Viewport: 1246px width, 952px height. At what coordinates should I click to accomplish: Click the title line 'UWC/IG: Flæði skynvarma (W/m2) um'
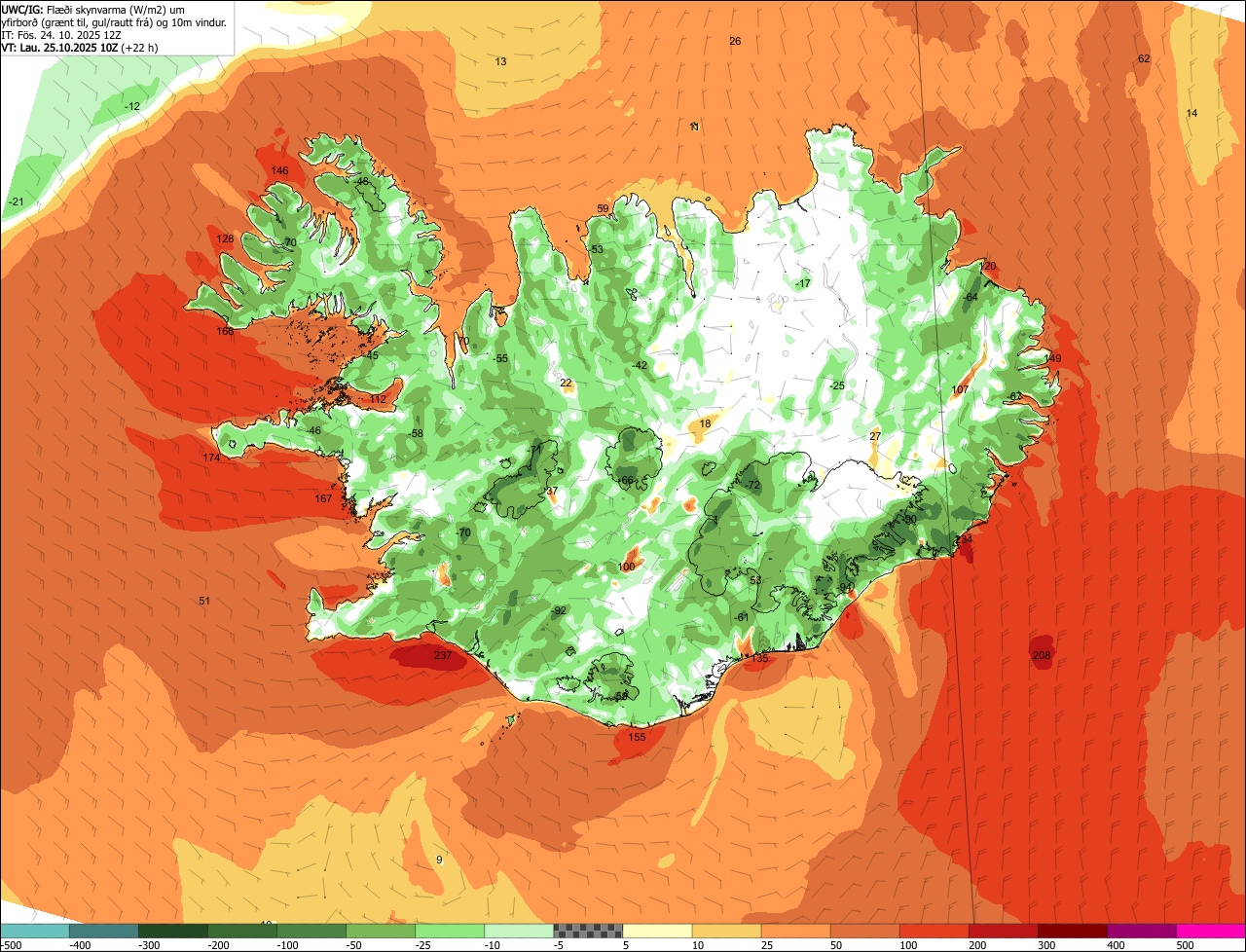[x=92, y=9]
